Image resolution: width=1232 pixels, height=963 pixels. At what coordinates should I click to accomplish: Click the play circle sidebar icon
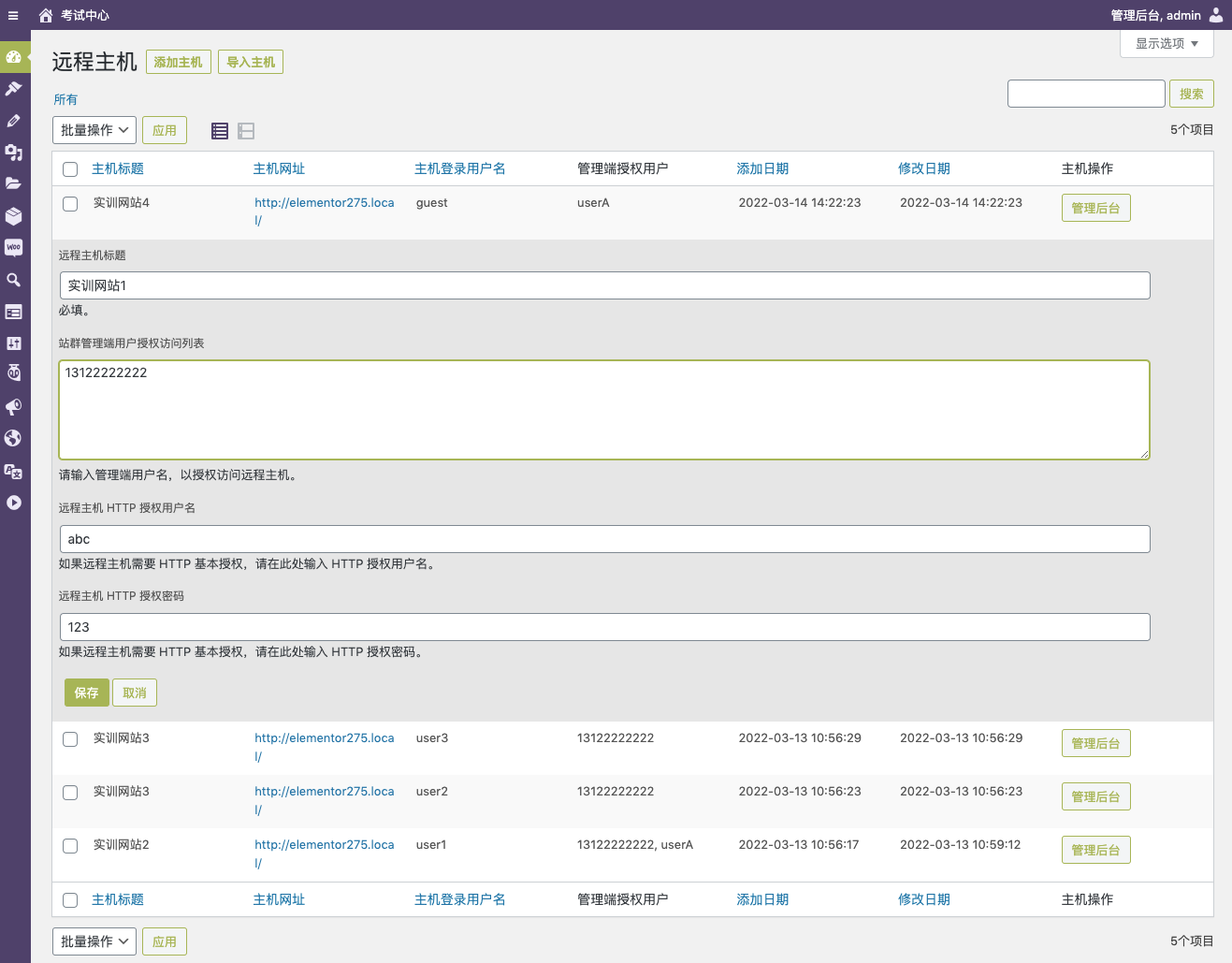click(13, 503)
